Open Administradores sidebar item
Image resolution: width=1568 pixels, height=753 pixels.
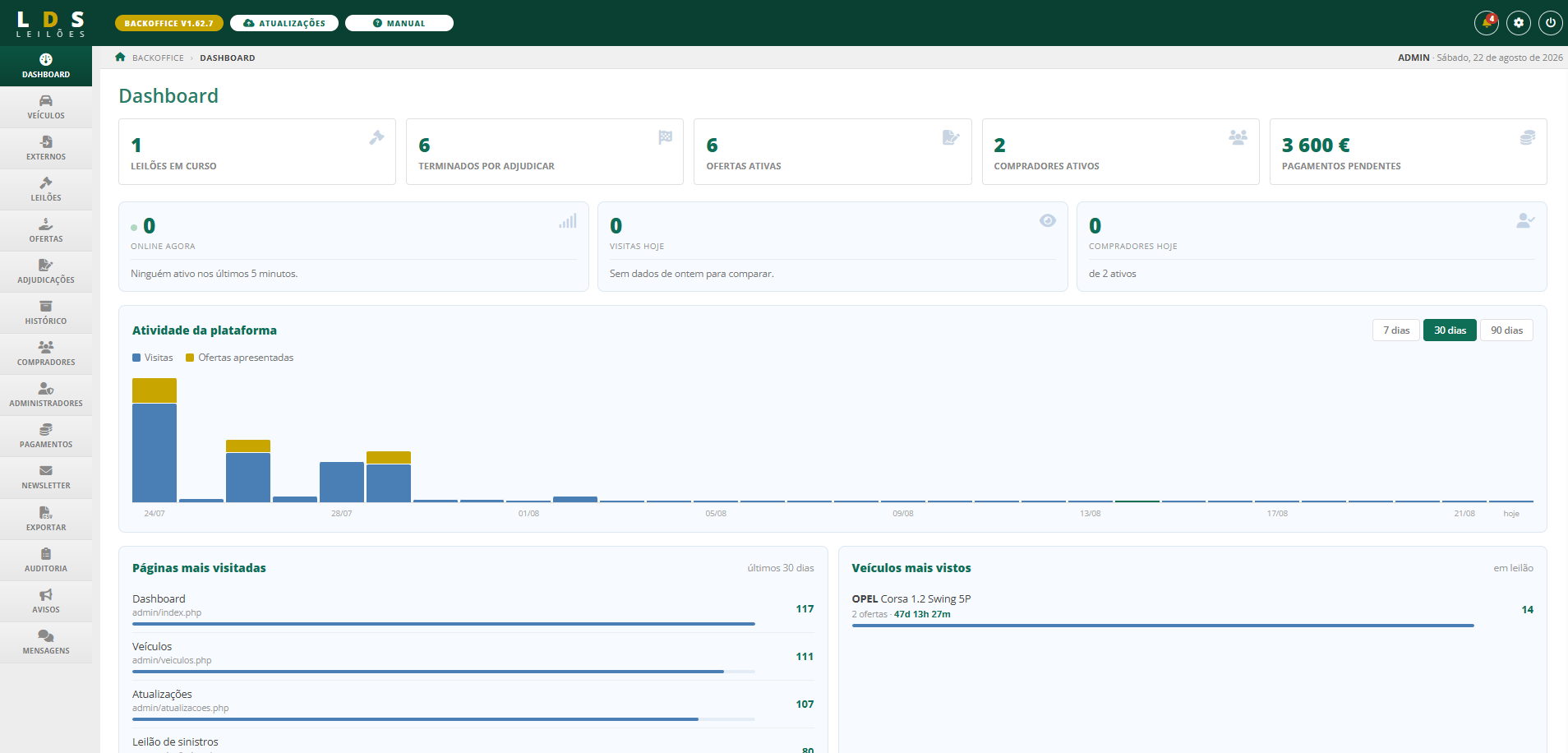click(46, 395)
